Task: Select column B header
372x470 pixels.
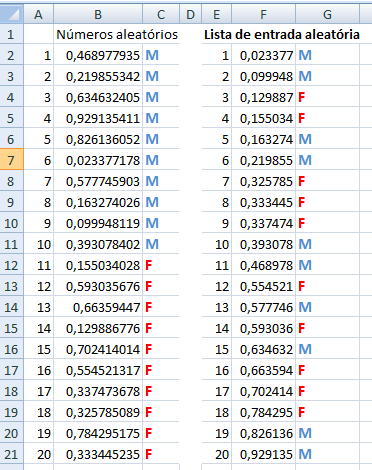Action: (x=98, y=14)
